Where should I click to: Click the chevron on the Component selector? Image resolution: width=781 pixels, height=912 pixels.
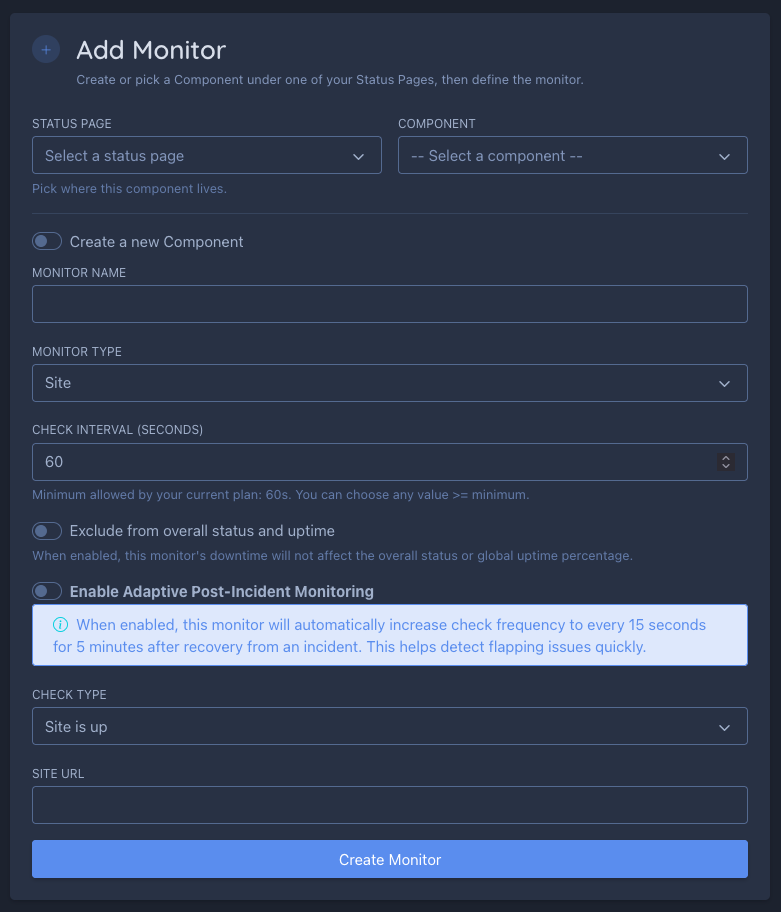tap(726, 156)
